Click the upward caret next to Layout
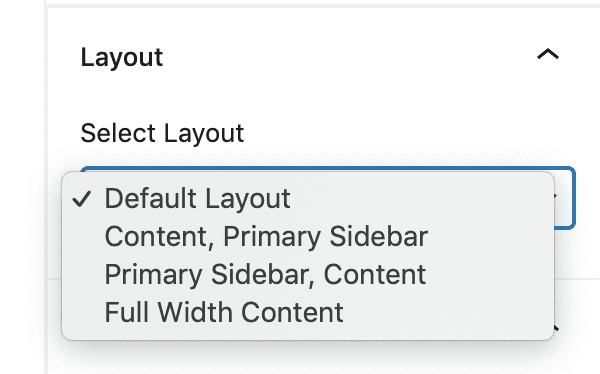This screenshot has width=600, height=374. pos(548,54)
